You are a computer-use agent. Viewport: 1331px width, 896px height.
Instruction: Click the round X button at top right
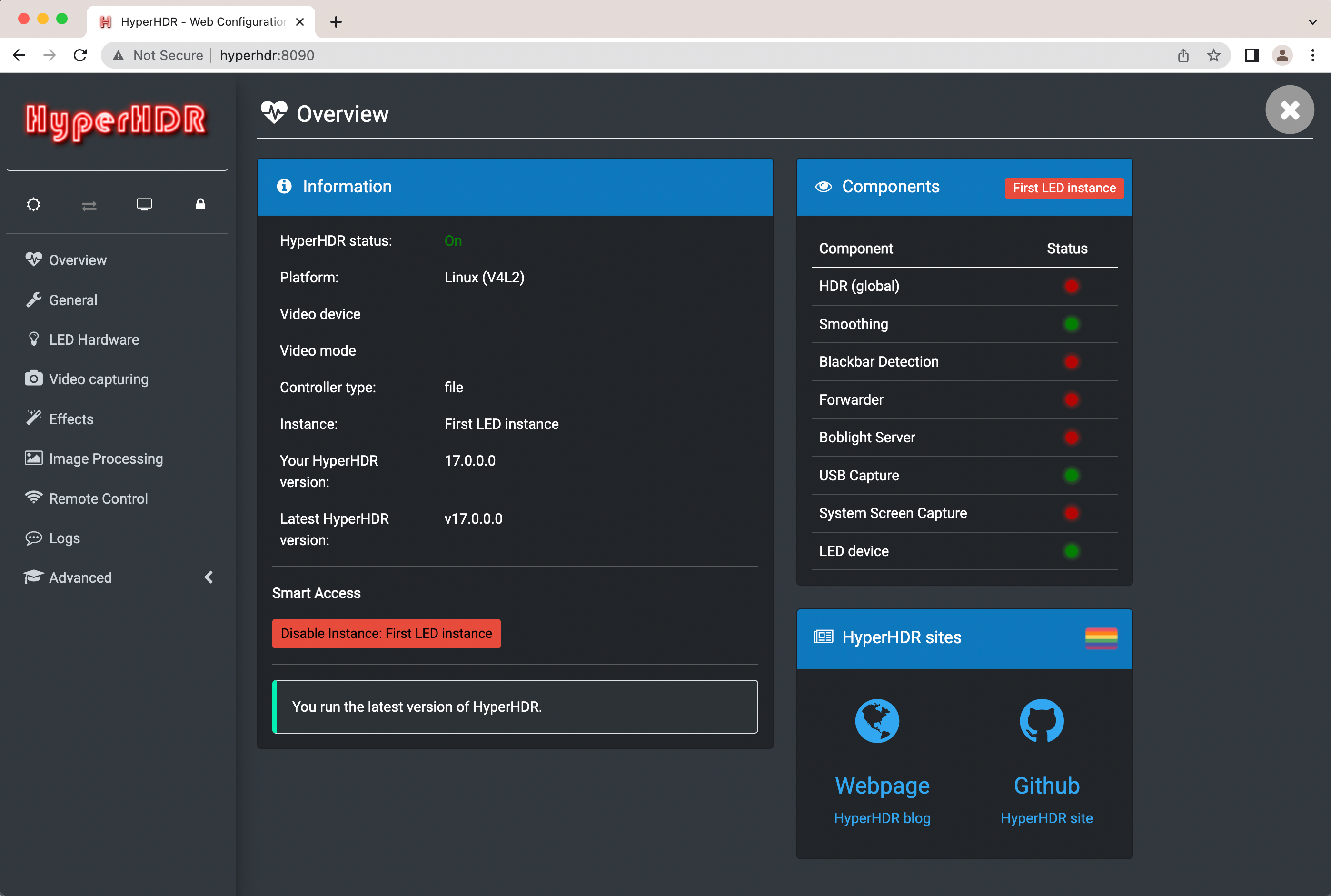tap(1289, 110)
